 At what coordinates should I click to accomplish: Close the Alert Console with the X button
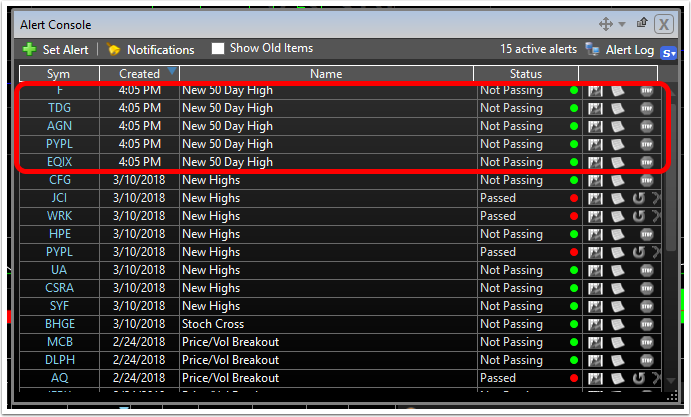(664, 24)
